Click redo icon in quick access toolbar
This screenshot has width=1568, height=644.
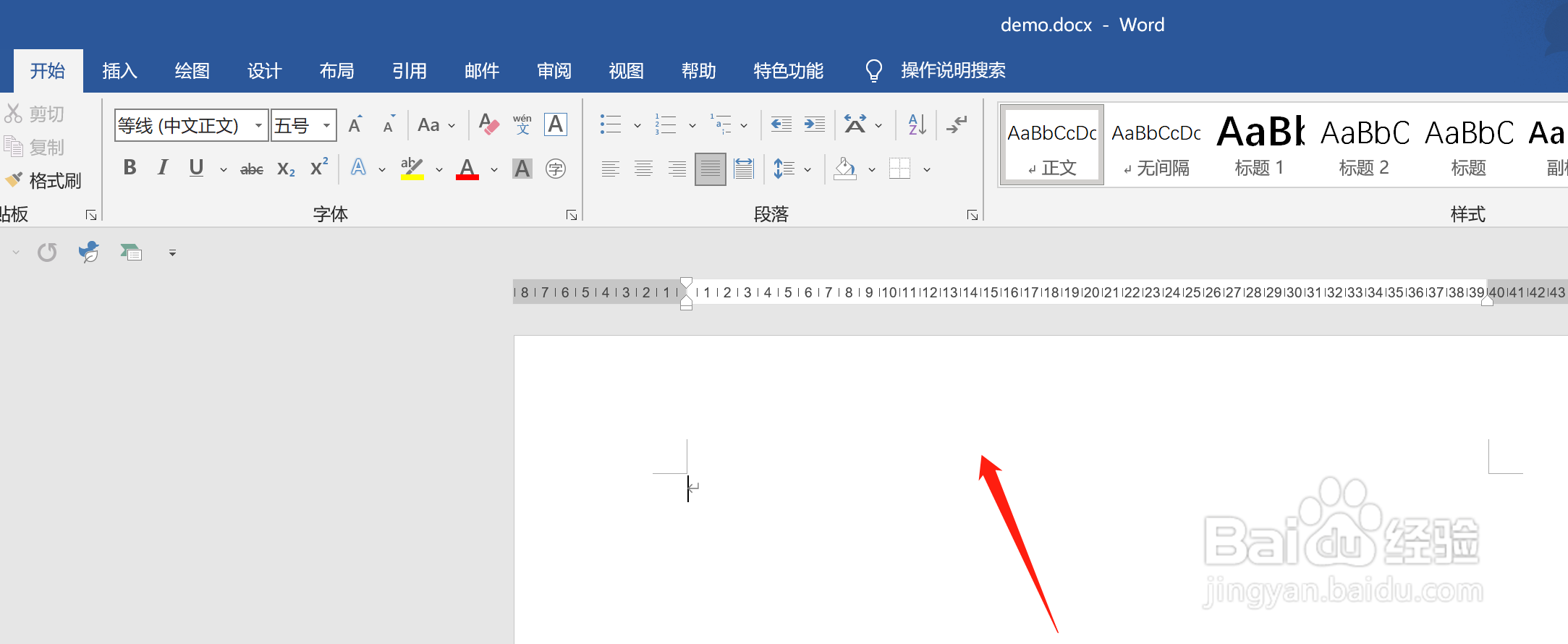(x=48, y=253)
